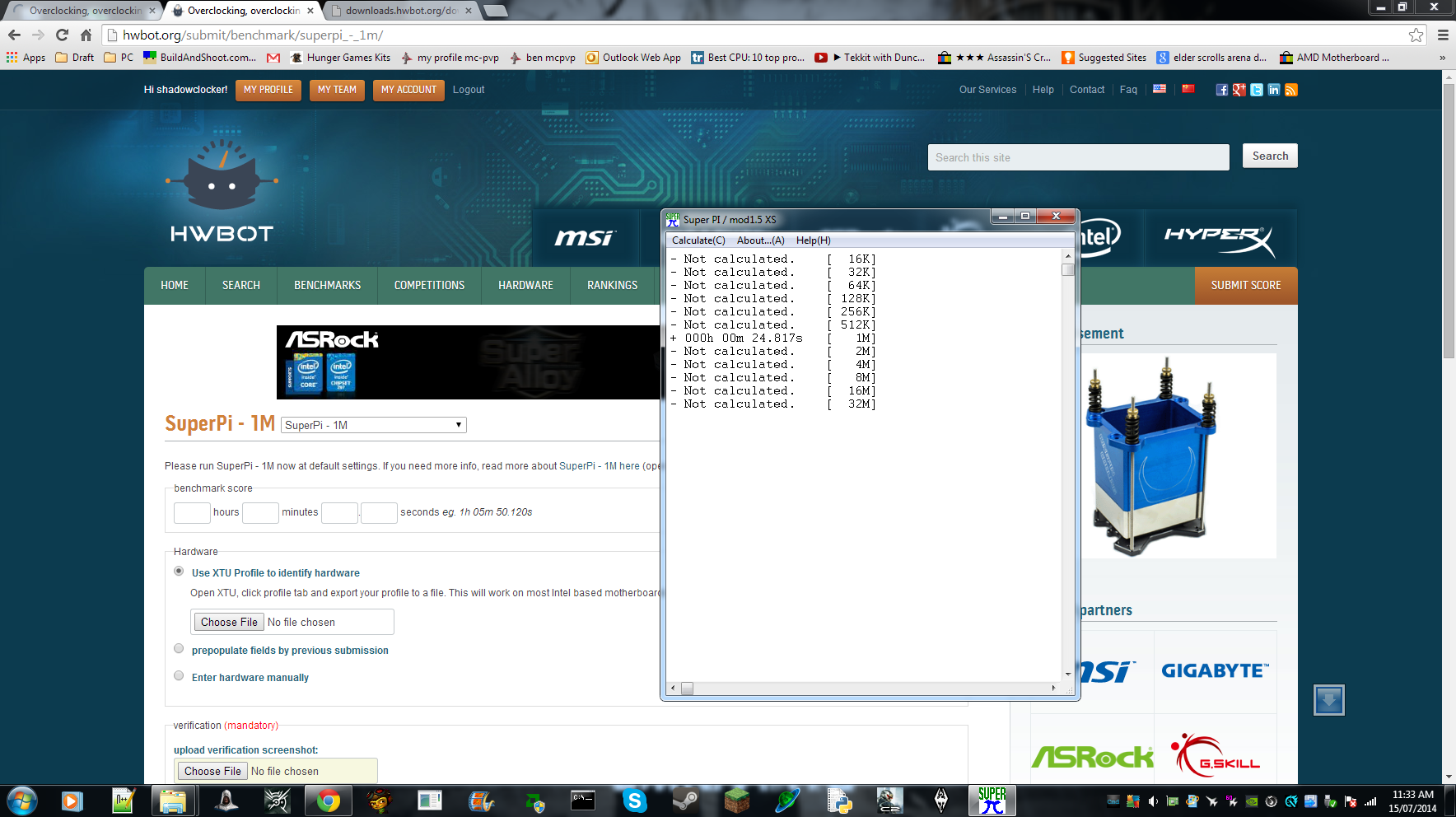1456x817 pixels.
Task: Click the browser page vertical scrollbar
Action: pyautogui.click(x=1449, y=221)
